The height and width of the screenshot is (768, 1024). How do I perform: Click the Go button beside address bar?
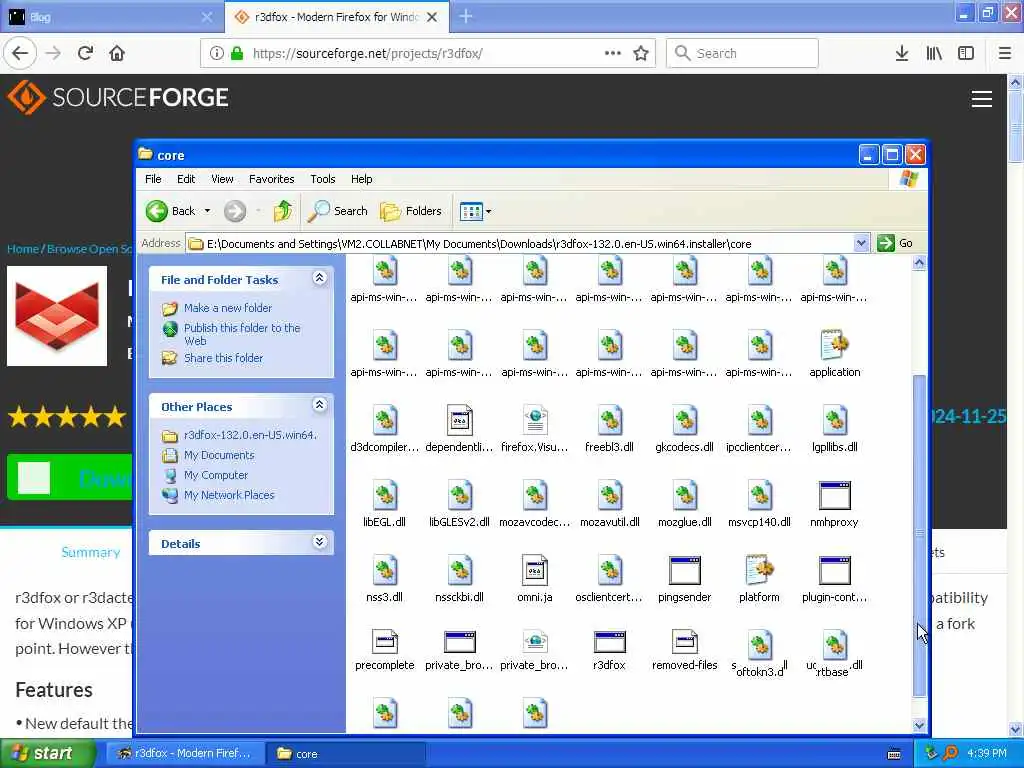[895, 244]
